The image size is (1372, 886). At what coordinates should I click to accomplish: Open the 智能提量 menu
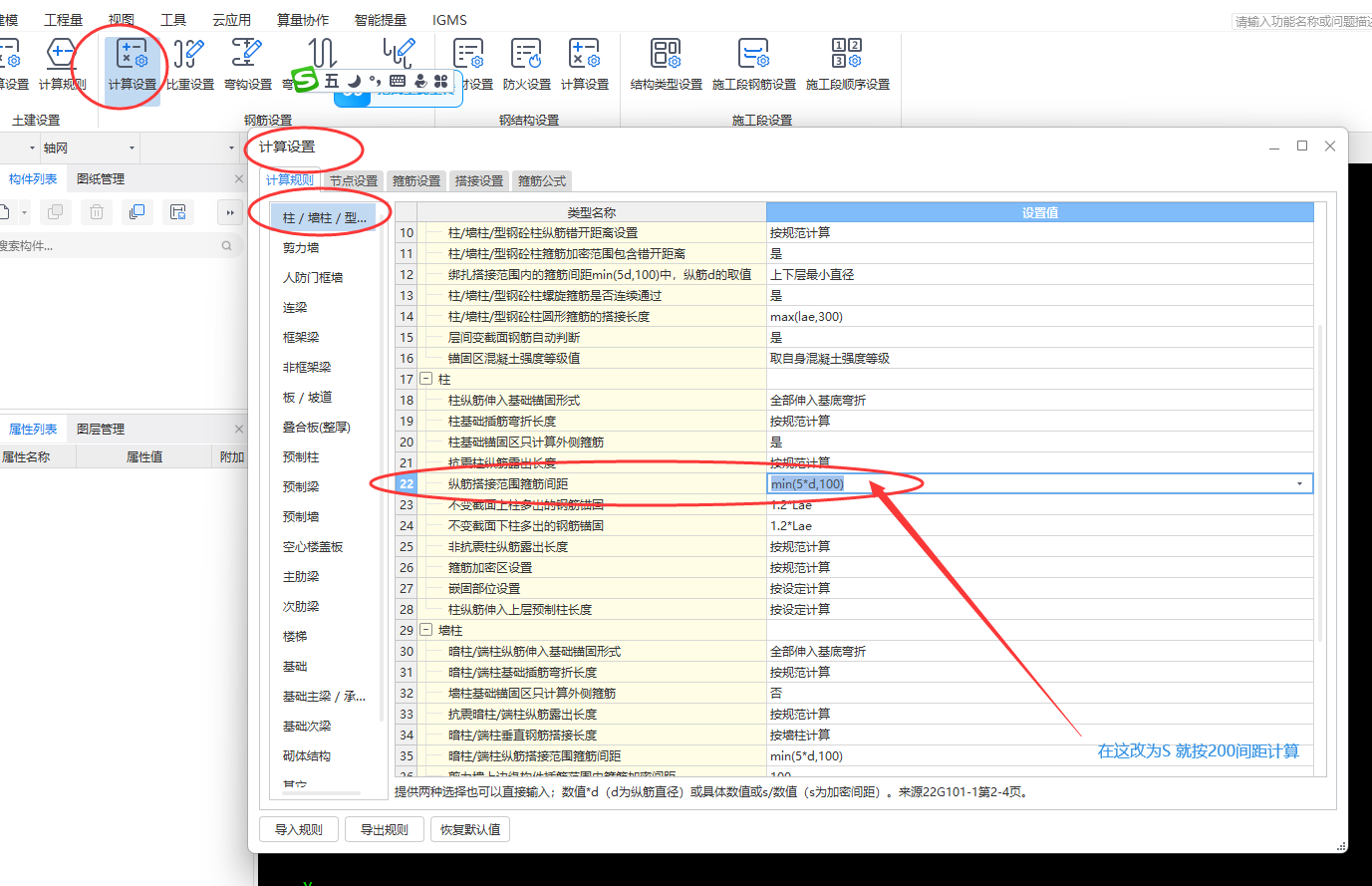pyautogui.click(x=381, y=20)
